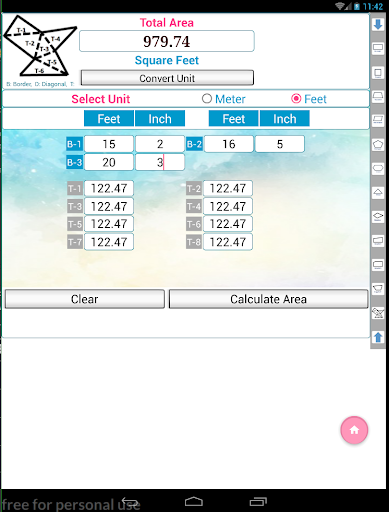This screenshot has height=512, width=389.
Task: Open the multi-triangle shape diagram thumbnail
Action: (40, 47)
